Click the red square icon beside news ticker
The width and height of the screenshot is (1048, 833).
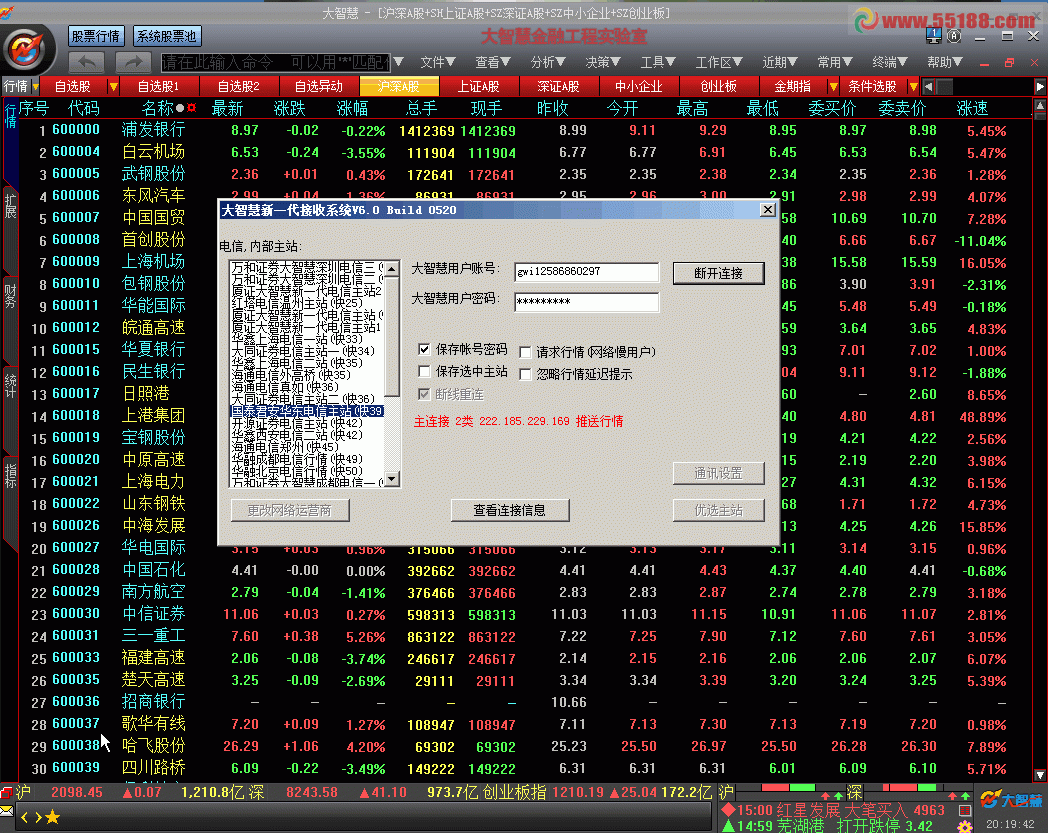tap(964, 810)
